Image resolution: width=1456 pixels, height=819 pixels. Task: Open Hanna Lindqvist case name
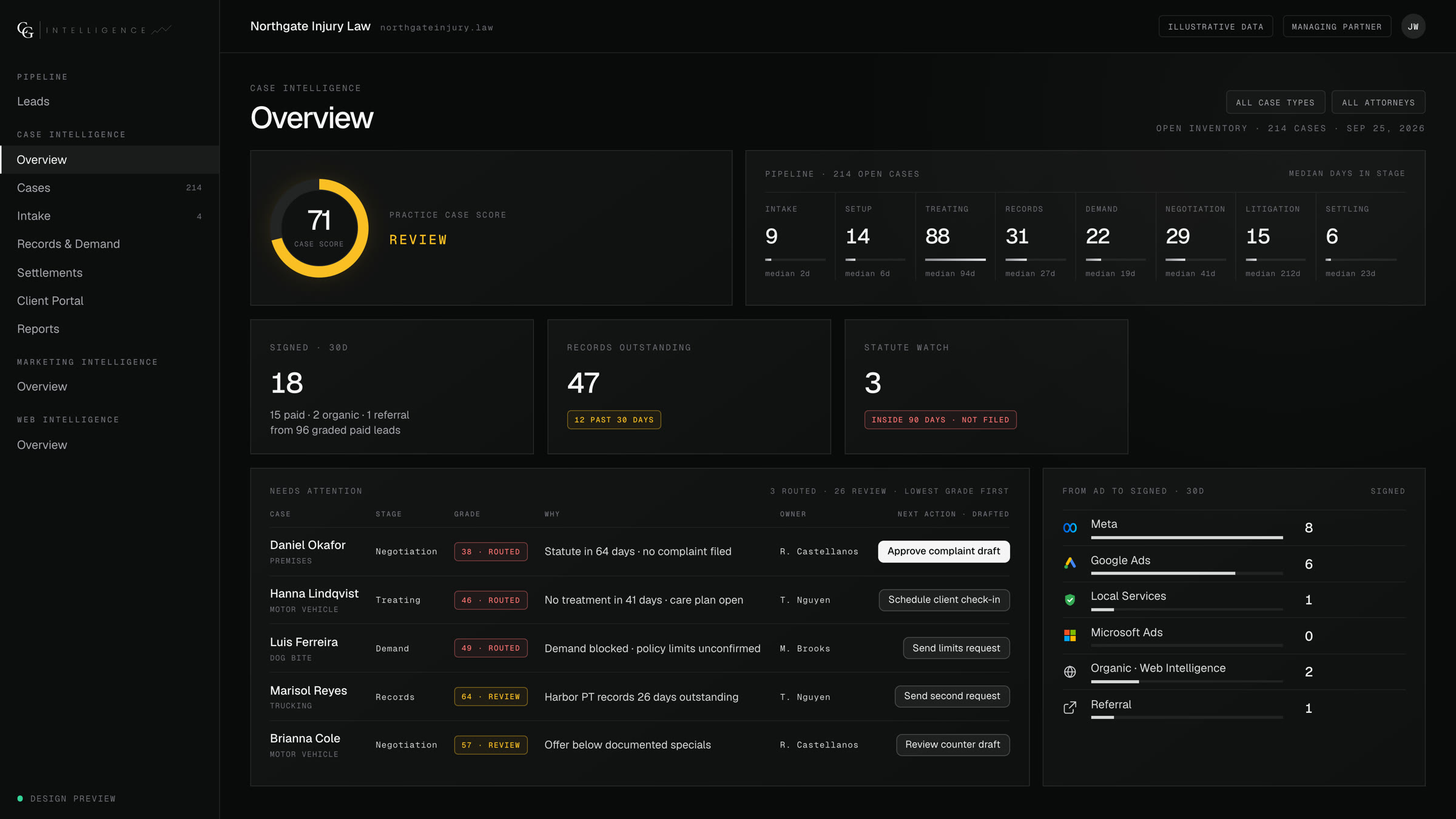314,594
